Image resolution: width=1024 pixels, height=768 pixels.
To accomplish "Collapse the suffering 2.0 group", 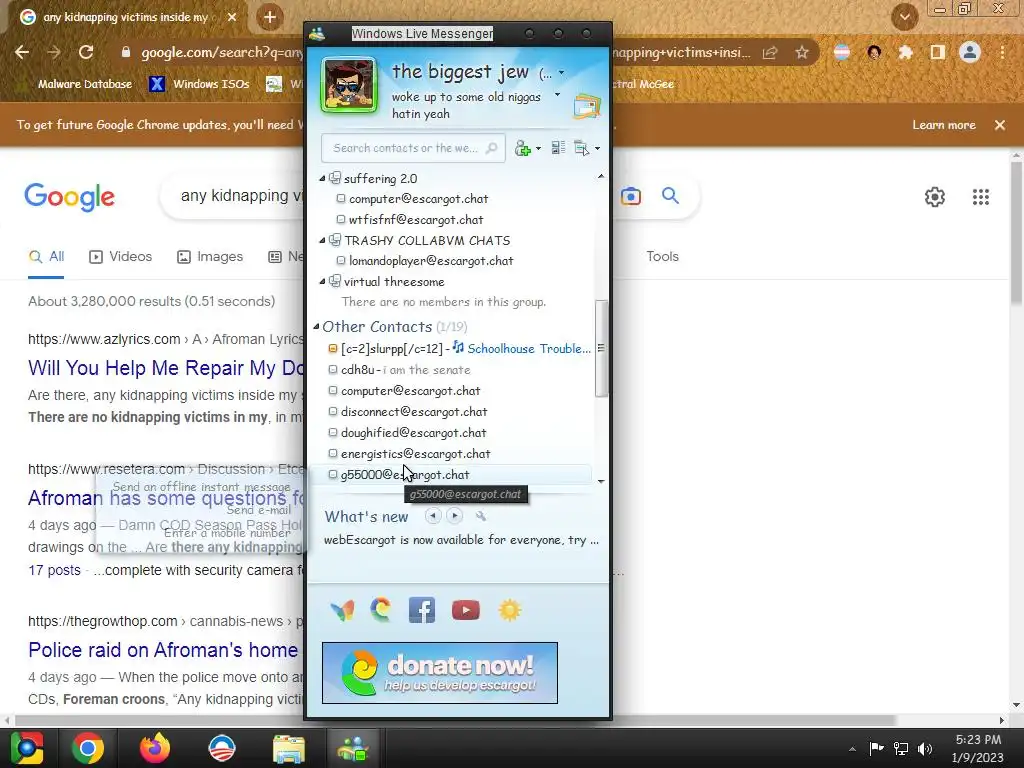I will click(x=322, y=178).
